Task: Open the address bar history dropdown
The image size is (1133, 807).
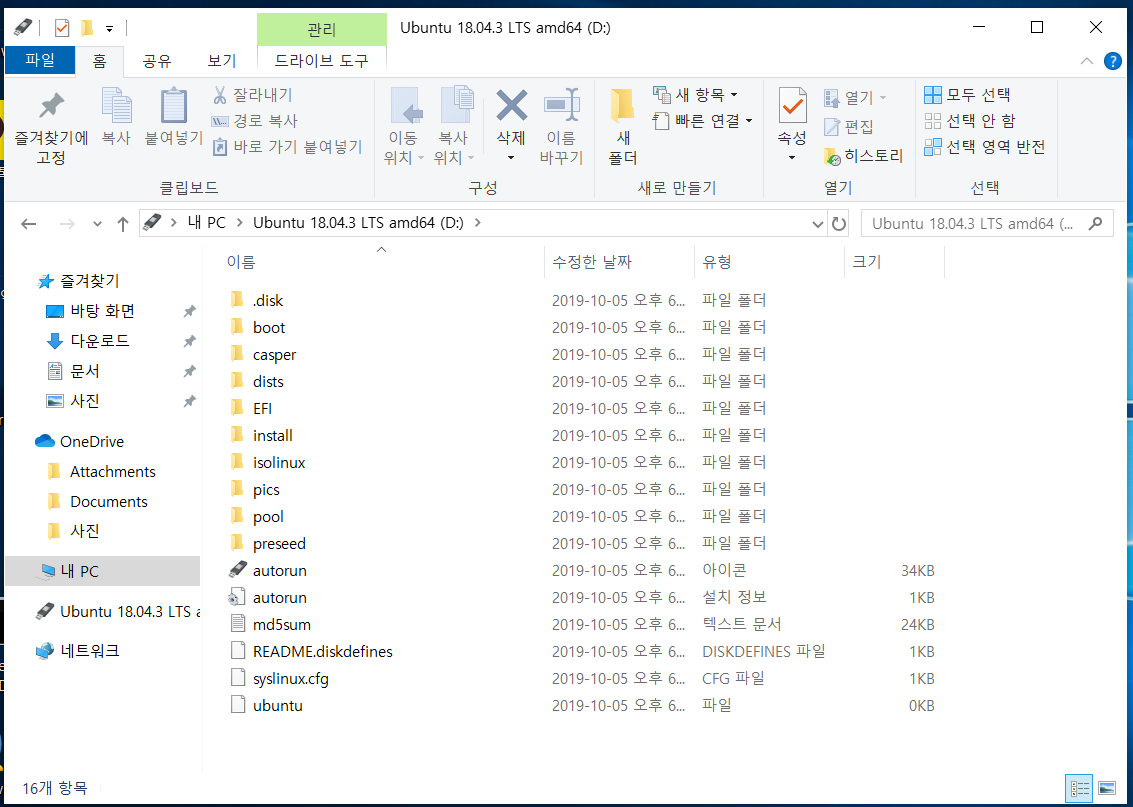Action: pos(817,224)
